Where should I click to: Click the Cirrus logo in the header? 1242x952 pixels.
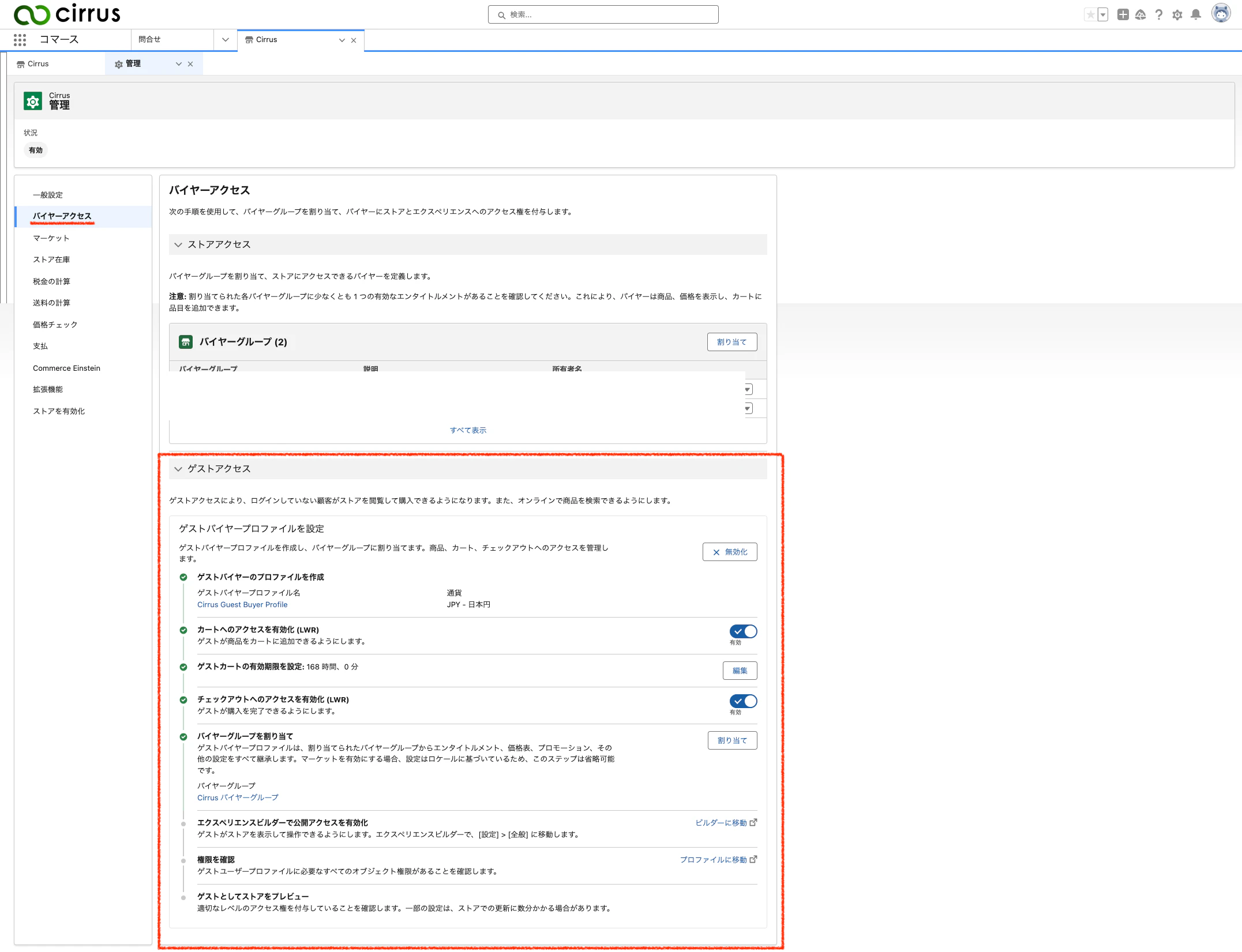[x=67, y=14]
